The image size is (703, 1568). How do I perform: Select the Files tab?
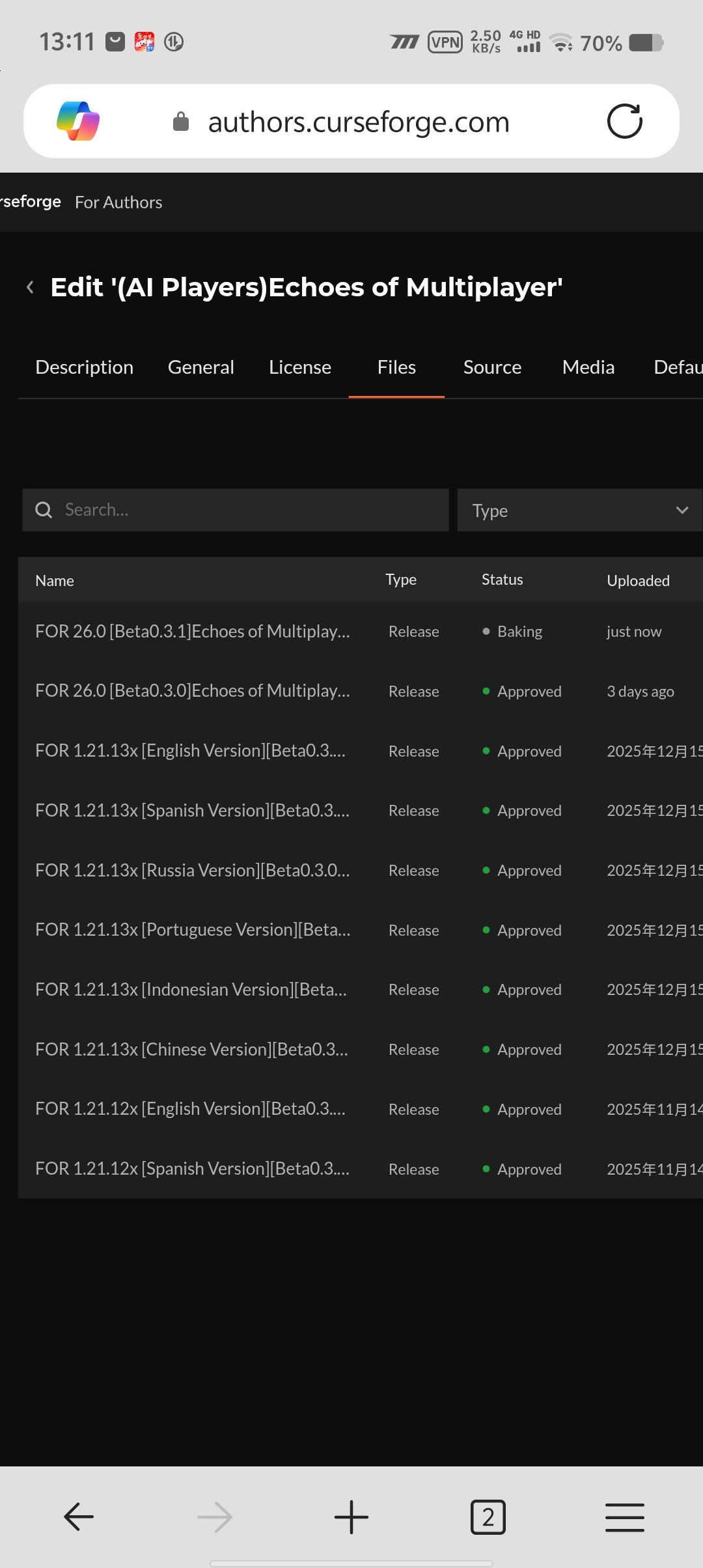pos(396,367)
